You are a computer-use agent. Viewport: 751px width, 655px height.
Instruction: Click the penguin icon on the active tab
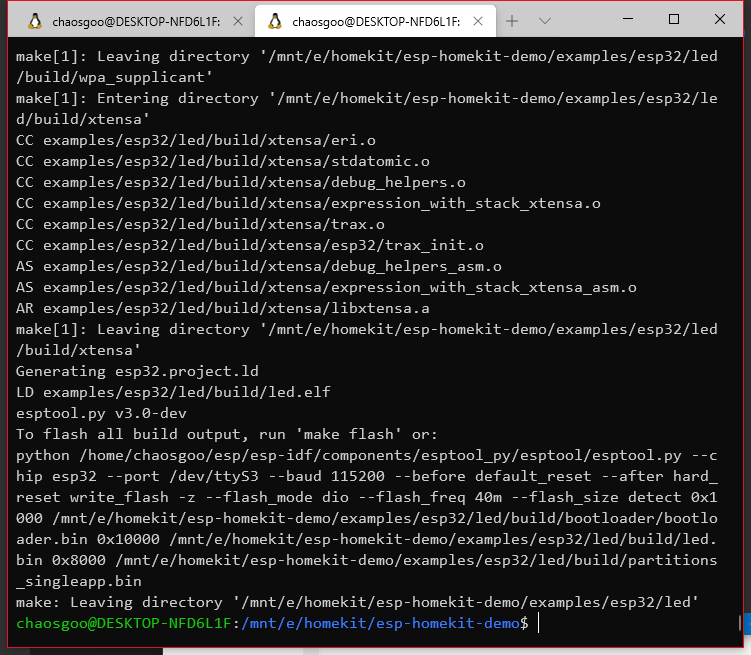pos(275,20)
